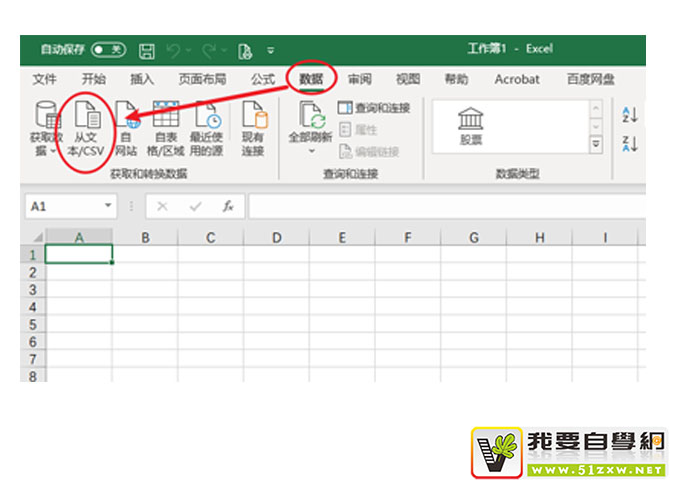Click the active cell A1
The image size is (700, 500).
point(79,254)
